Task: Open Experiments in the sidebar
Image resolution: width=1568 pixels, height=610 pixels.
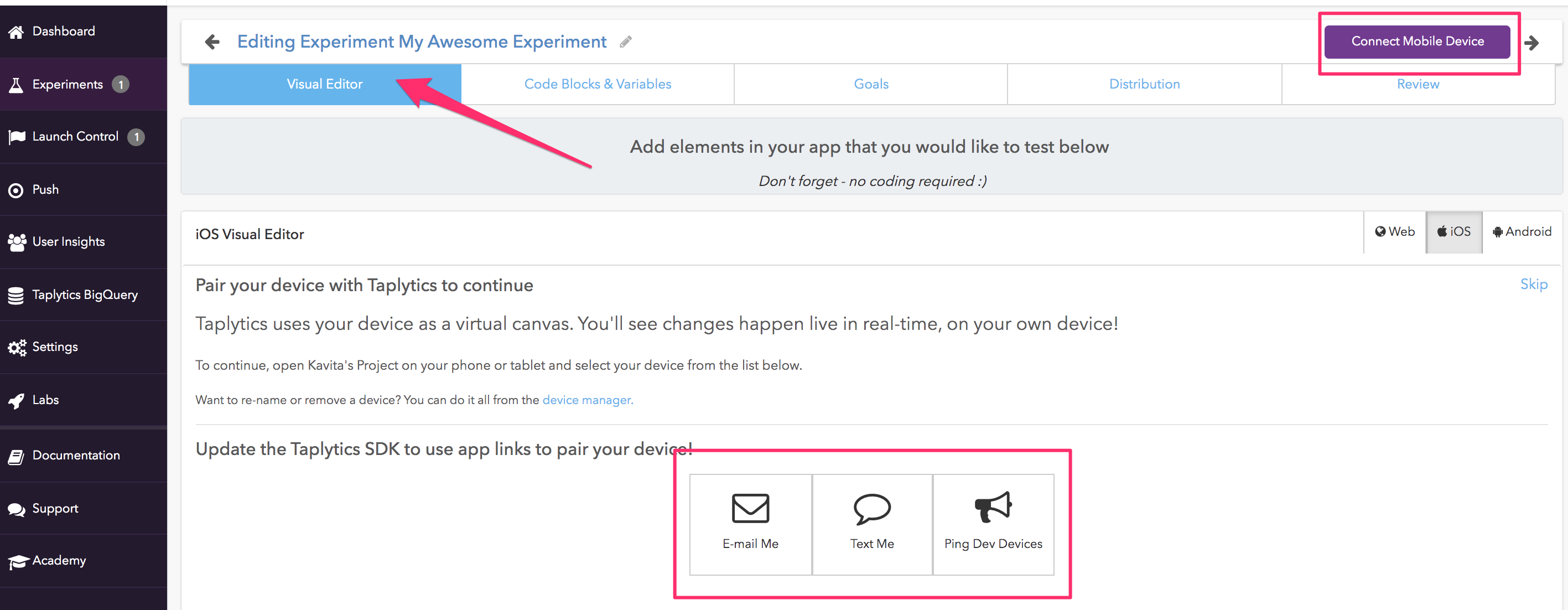Action: coord(67,85)
